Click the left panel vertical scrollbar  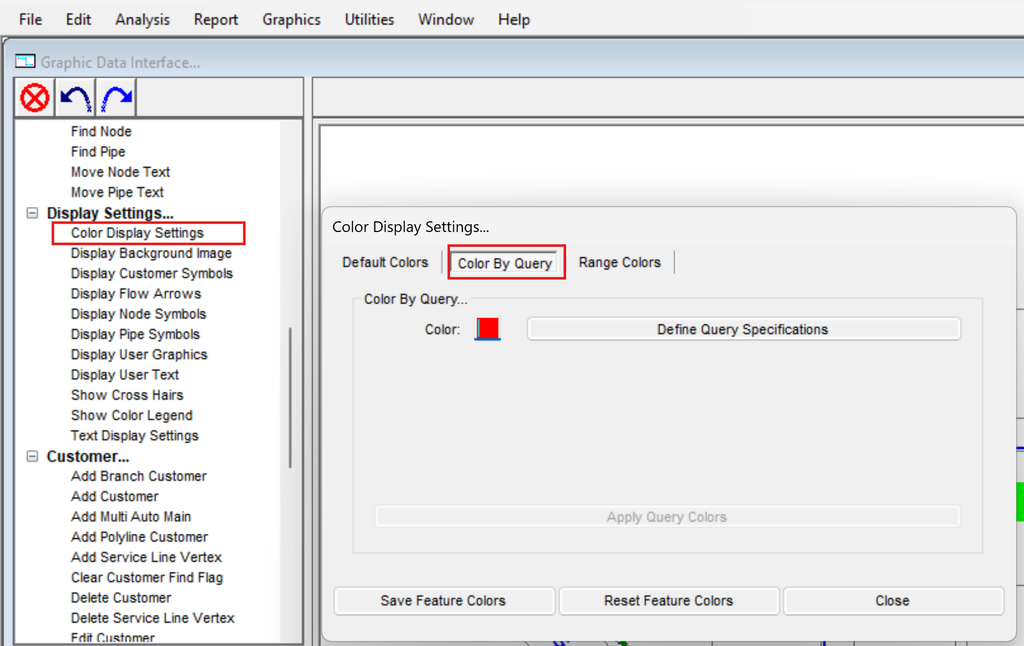(290, 397)
